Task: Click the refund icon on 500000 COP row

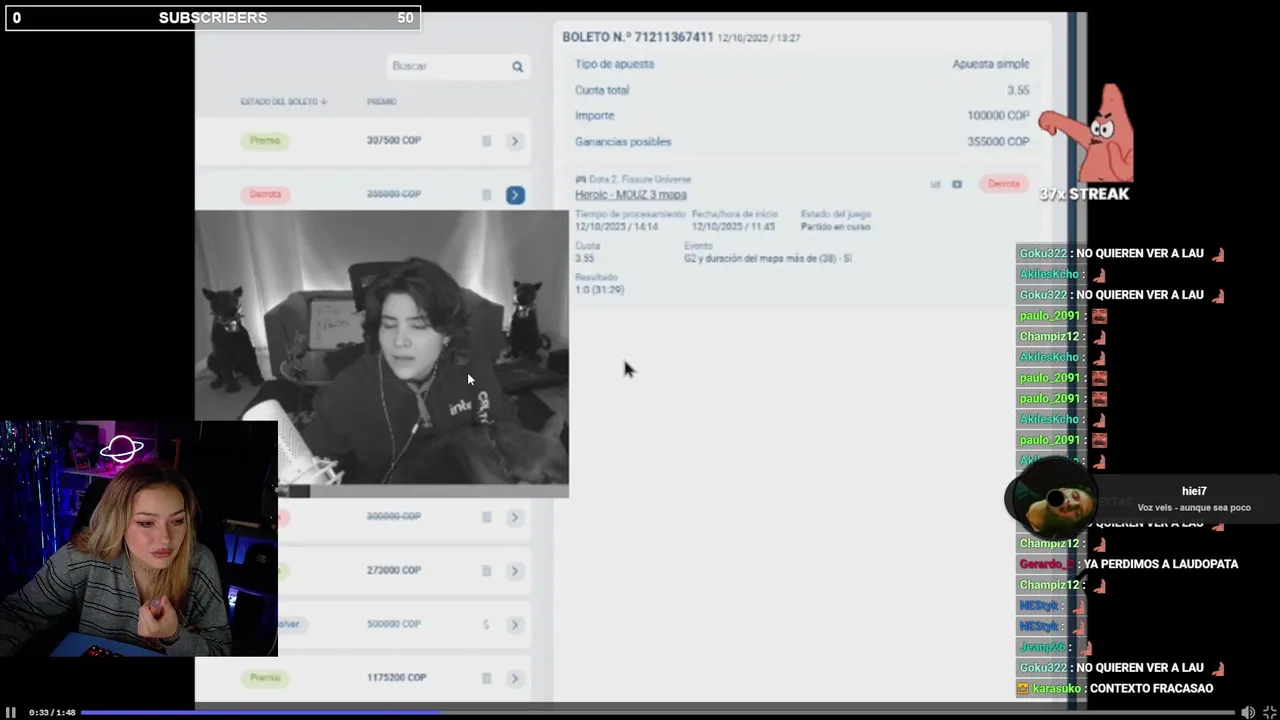Action: (x=487, y=625)
